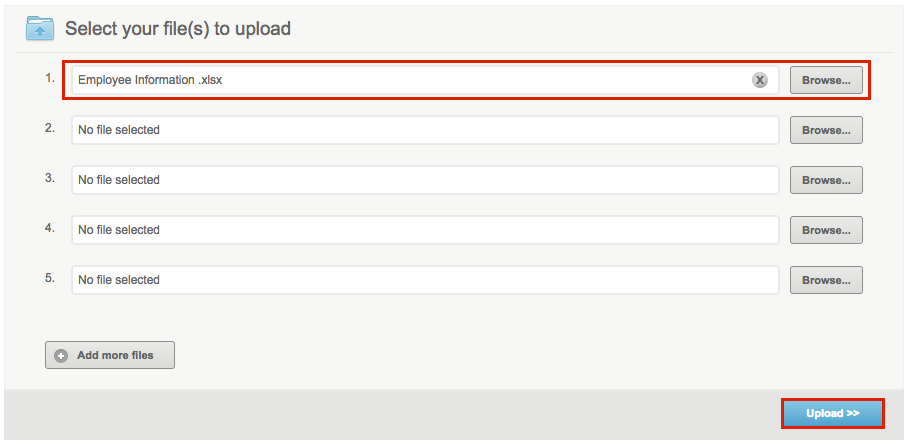Start the upload with Upload >> button
This screenshot has width=909, height=445.
(x=832, y=413)
